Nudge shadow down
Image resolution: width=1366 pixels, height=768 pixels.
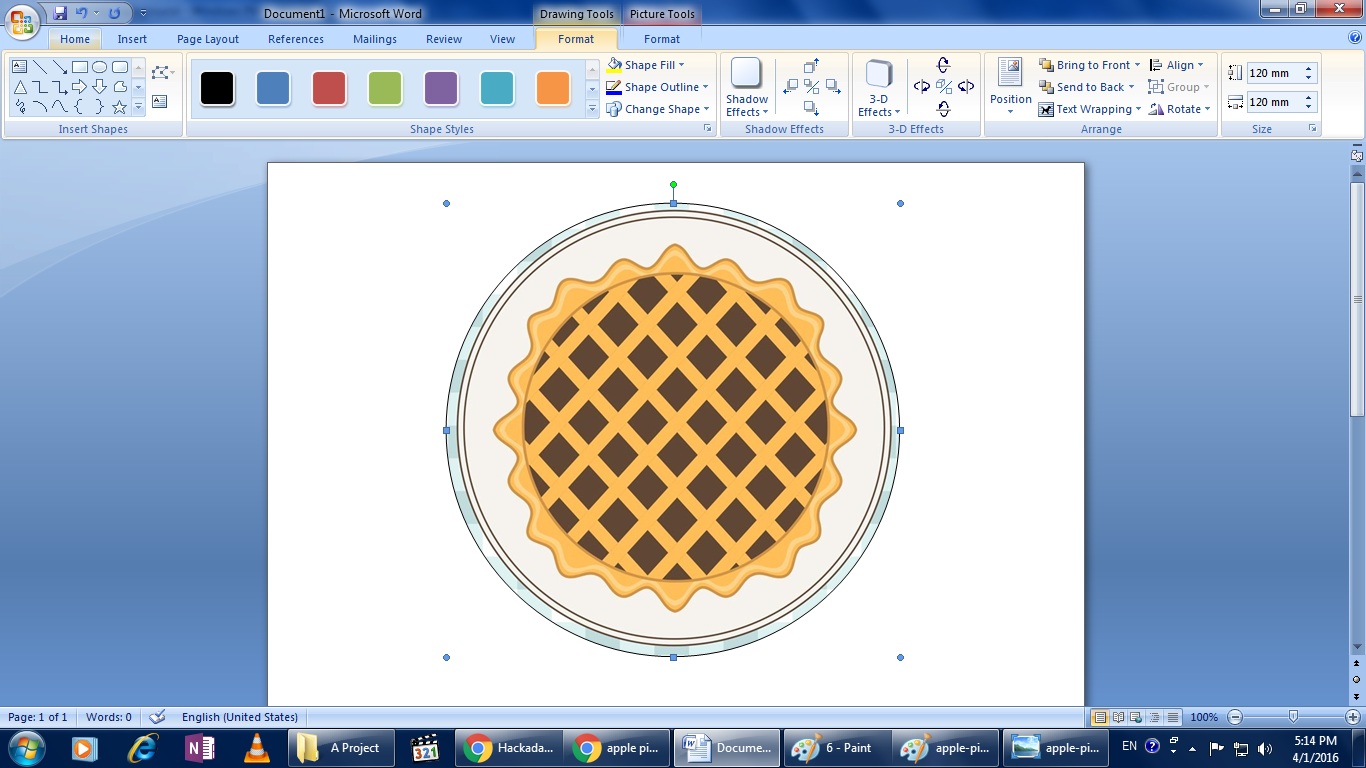click(812, 108)
